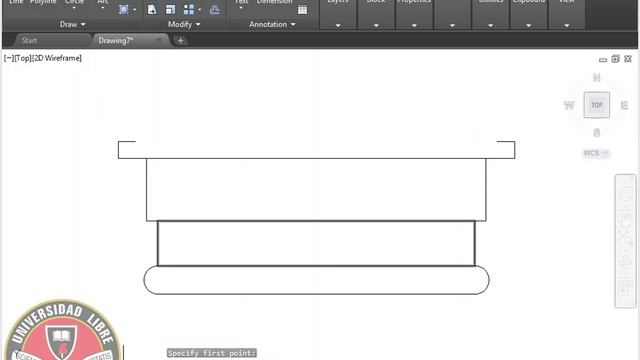Click the N compass direction on ViewCube
This screenshot has width=640, height=360.
click(597, 77)
